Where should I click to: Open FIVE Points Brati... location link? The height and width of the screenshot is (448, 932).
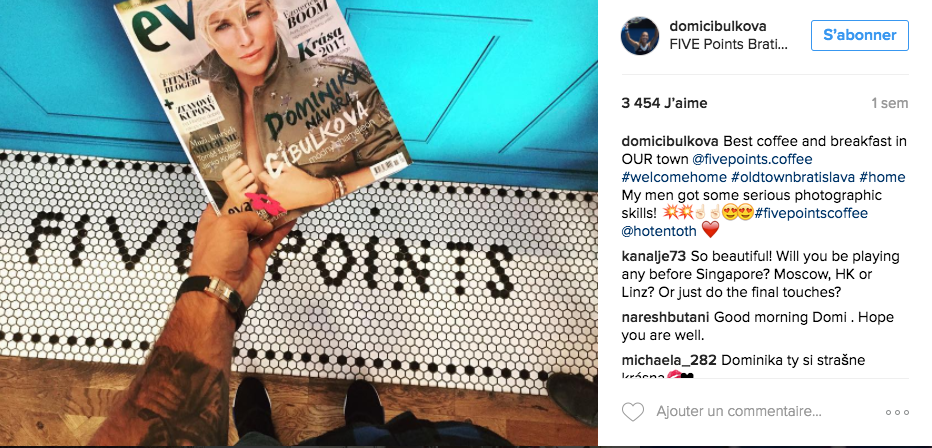[x=728, y=45]
